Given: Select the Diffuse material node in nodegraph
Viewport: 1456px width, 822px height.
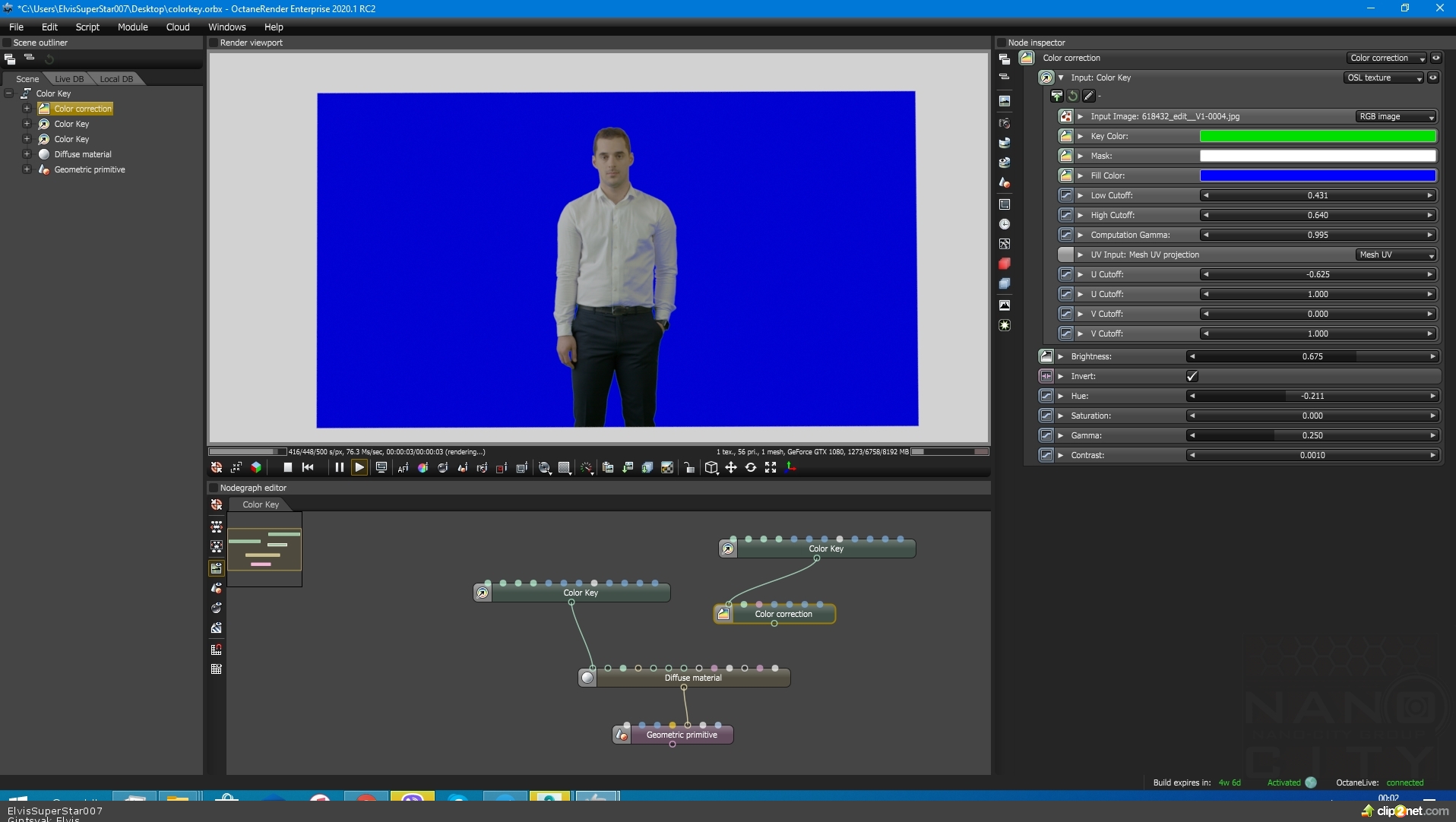Looking at the screenshot, I should coord(685,678).
